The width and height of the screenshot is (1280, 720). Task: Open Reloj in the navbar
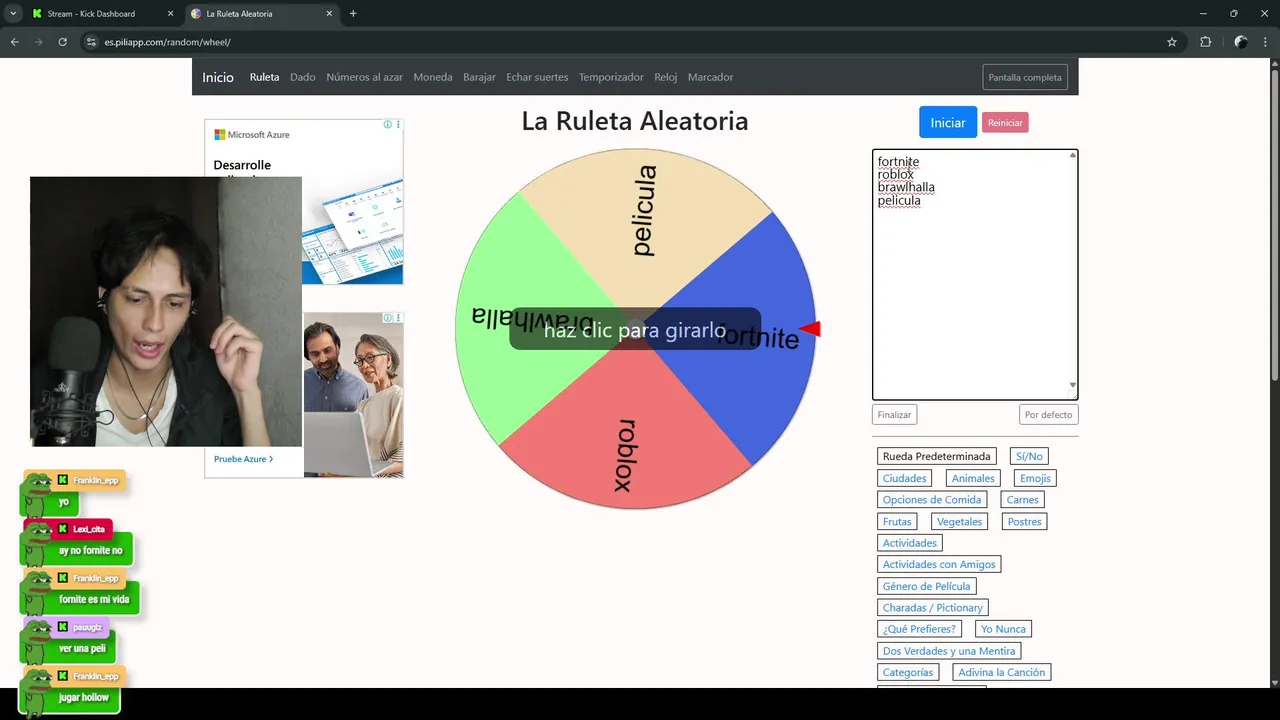coord(666,77)
